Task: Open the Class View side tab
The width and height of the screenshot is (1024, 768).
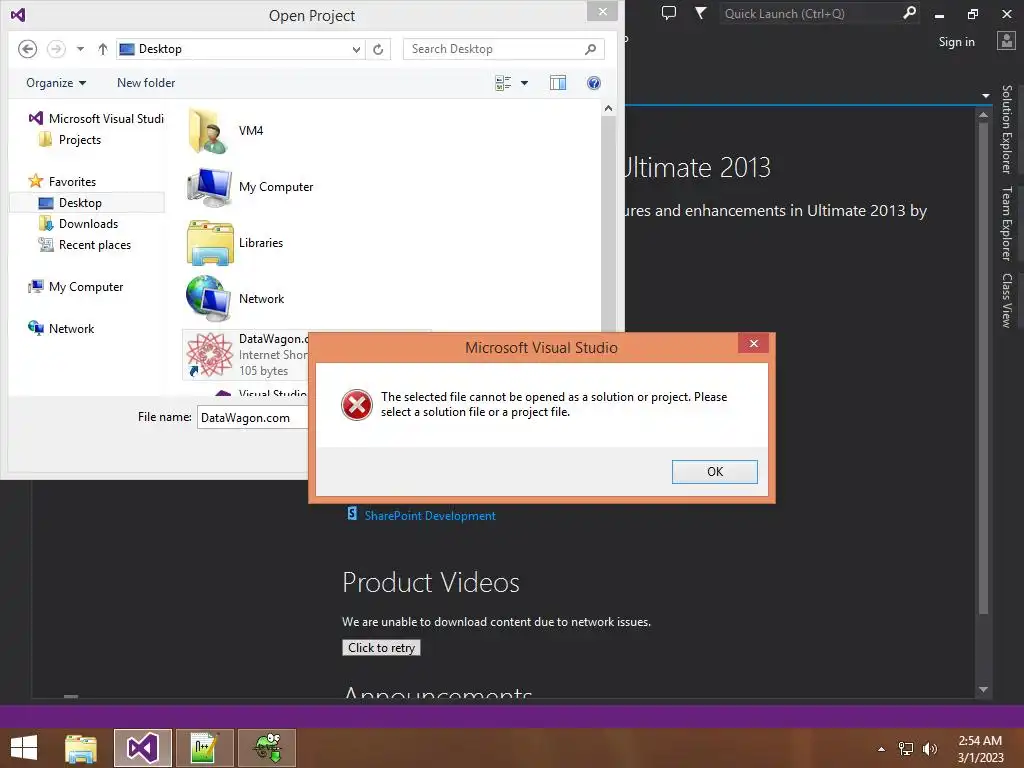Action: [x=1006, y=300]
